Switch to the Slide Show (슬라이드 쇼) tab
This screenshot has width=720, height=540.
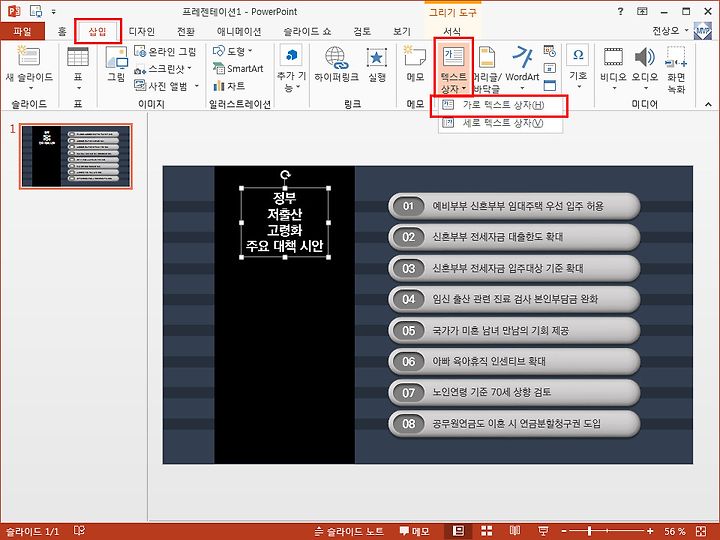(307, 31)
